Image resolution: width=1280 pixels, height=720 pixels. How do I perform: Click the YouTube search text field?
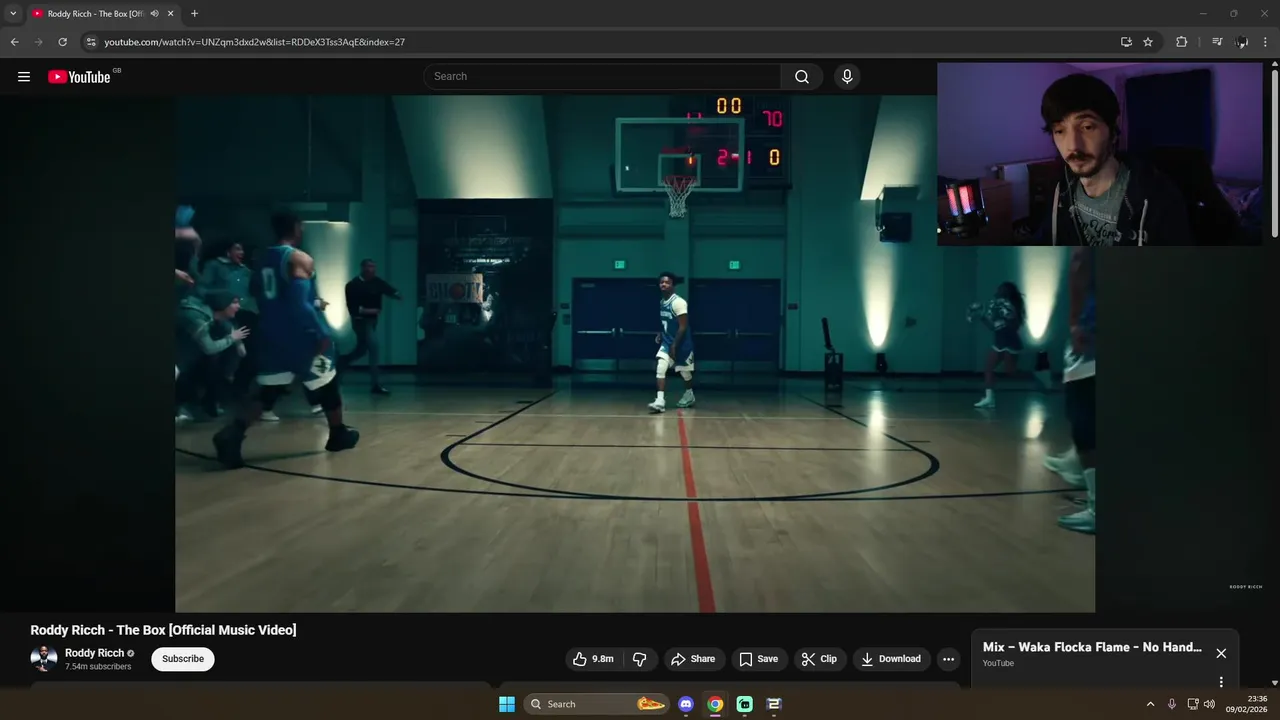click(603, 76)
